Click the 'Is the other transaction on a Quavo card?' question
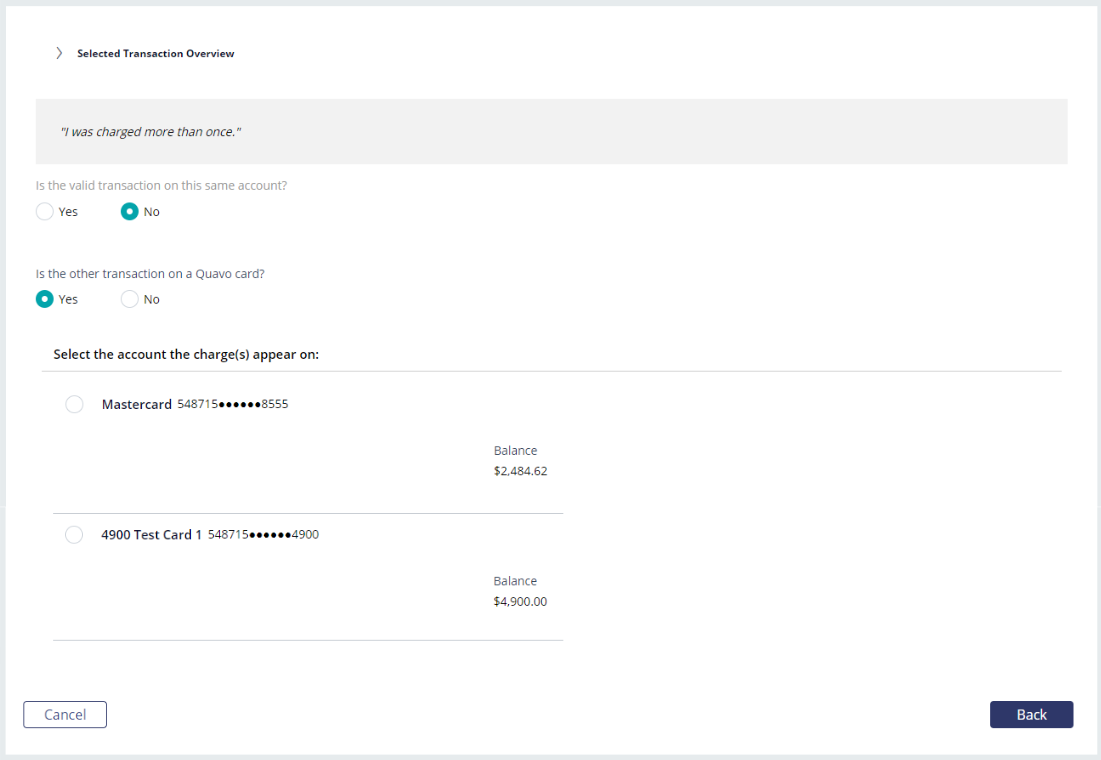1101x760 pixels. pyautogui.click(x=150, y=274)
